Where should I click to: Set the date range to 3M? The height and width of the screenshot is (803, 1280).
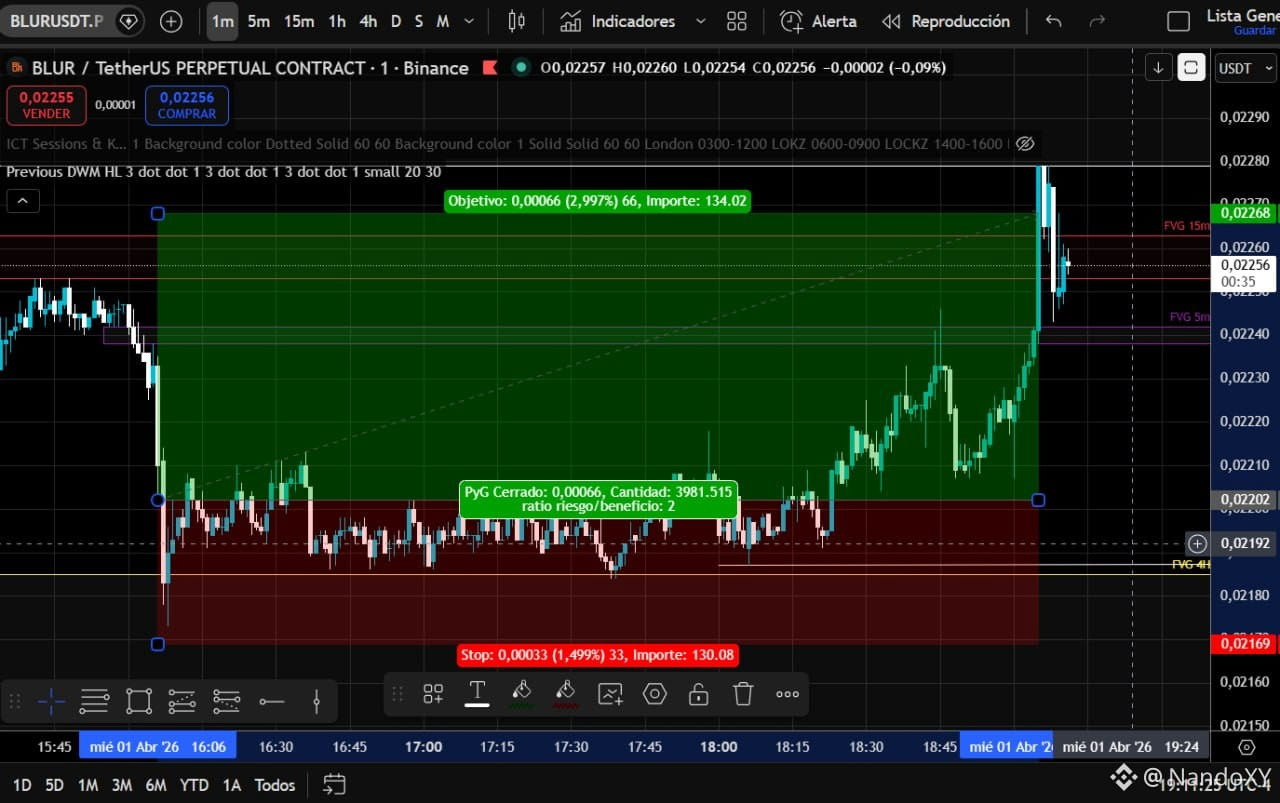[122, 785]
